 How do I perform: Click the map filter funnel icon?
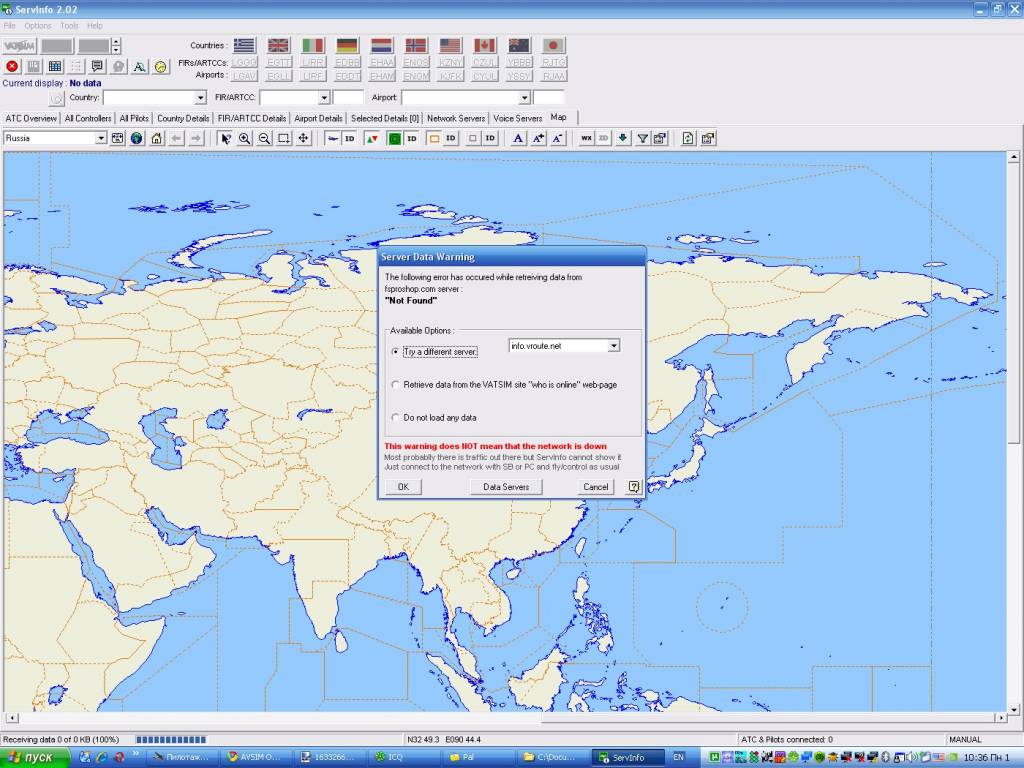(x=643, y=138)
